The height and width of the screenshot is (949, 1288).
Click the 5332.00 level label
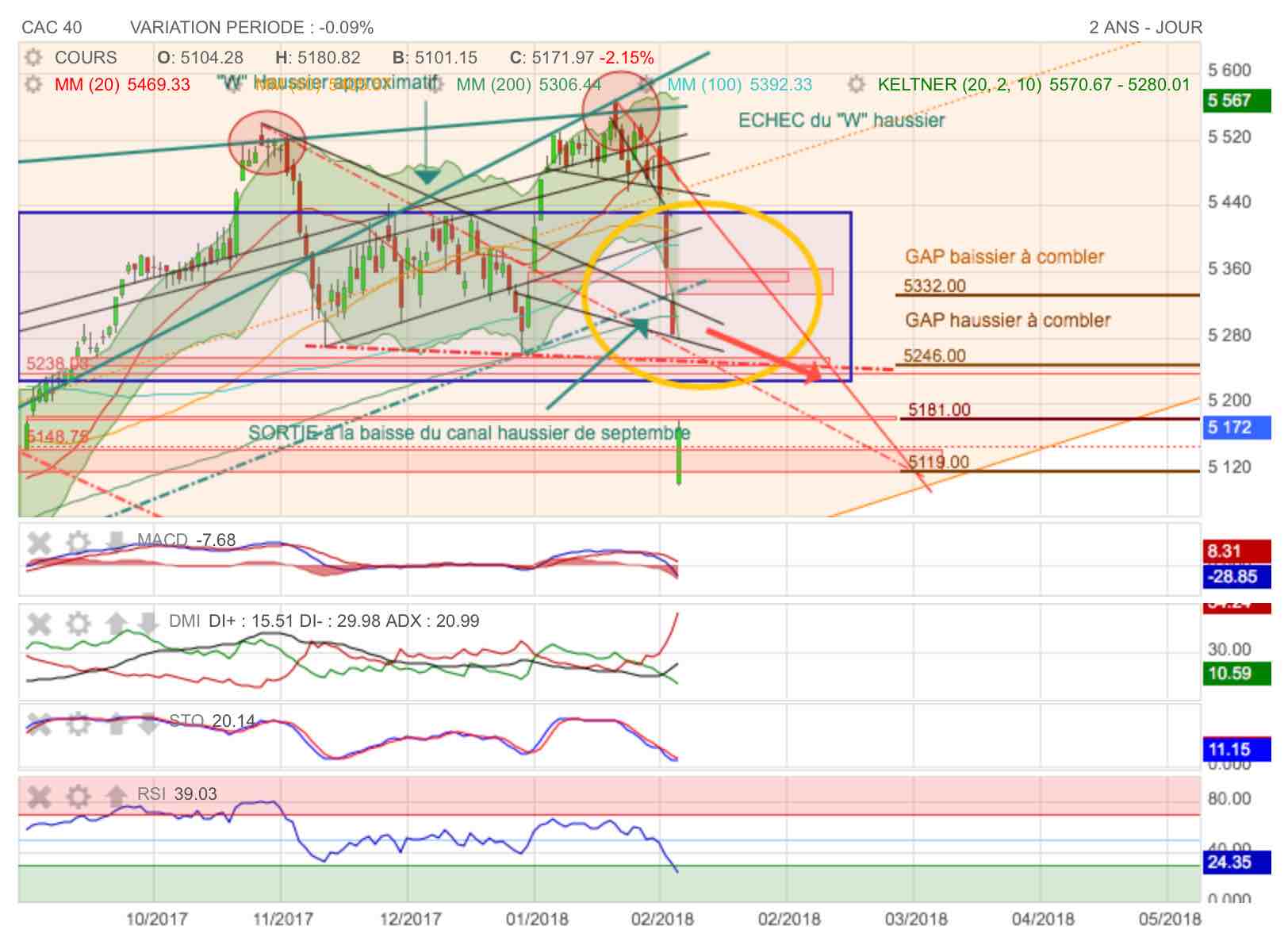coord(934,286)
